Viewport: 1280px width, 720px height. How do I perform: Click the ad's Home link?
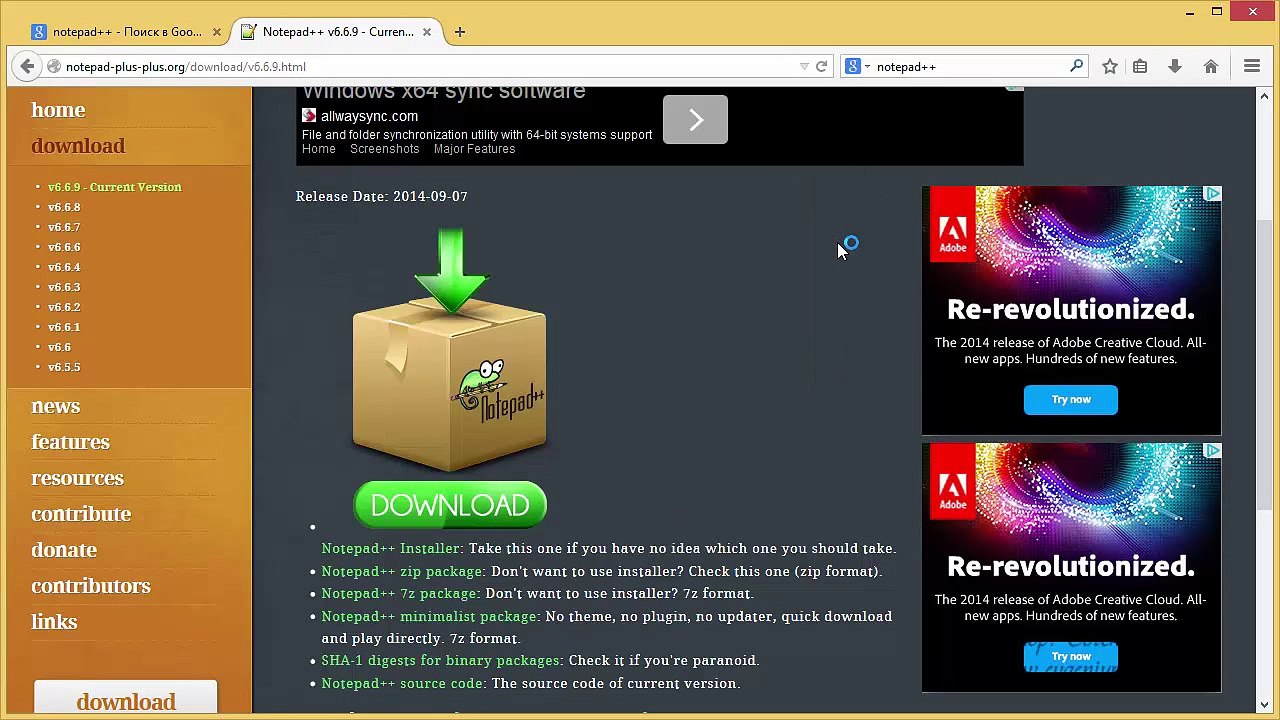coord(319,149)
